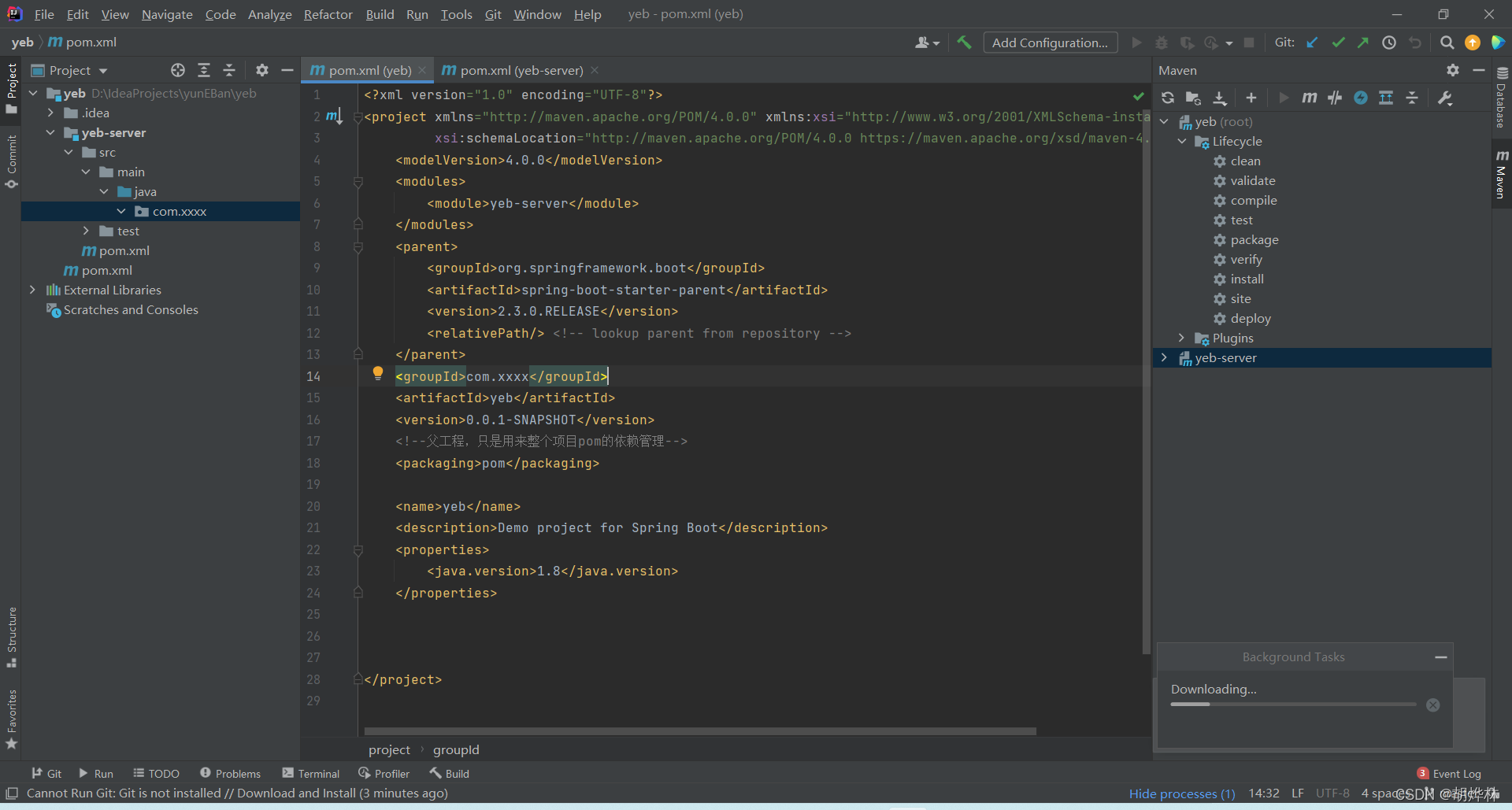Click Git update project arrow icon
Viewport: 1512px width, 810px height.
1312,43
